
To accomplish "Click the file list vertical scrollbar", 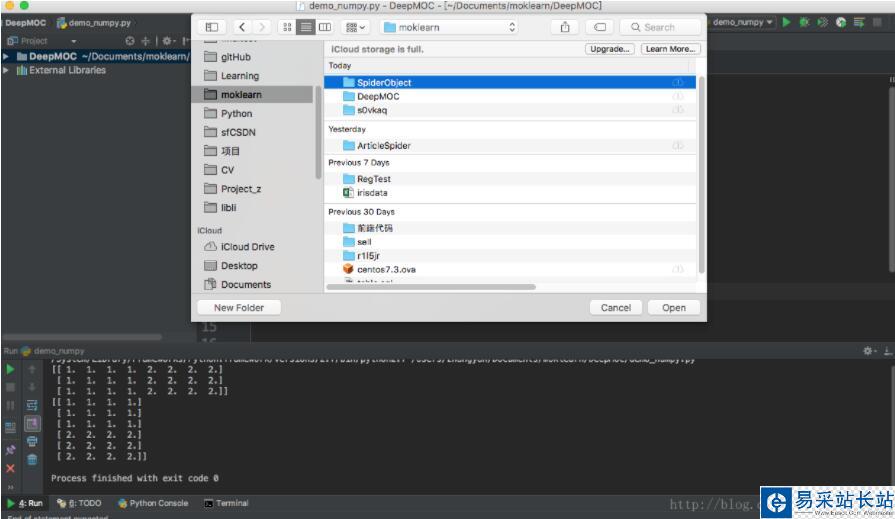I will coord(702,174).
